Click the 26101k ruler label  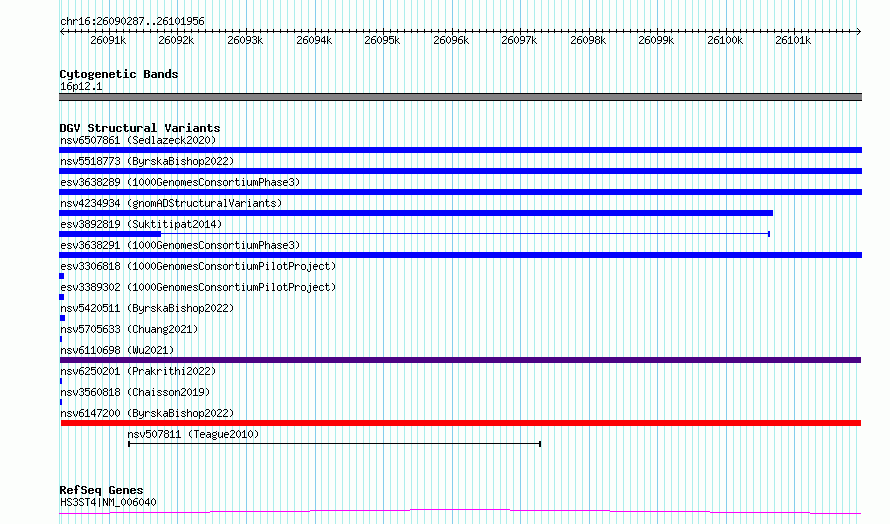click(793, 40)
